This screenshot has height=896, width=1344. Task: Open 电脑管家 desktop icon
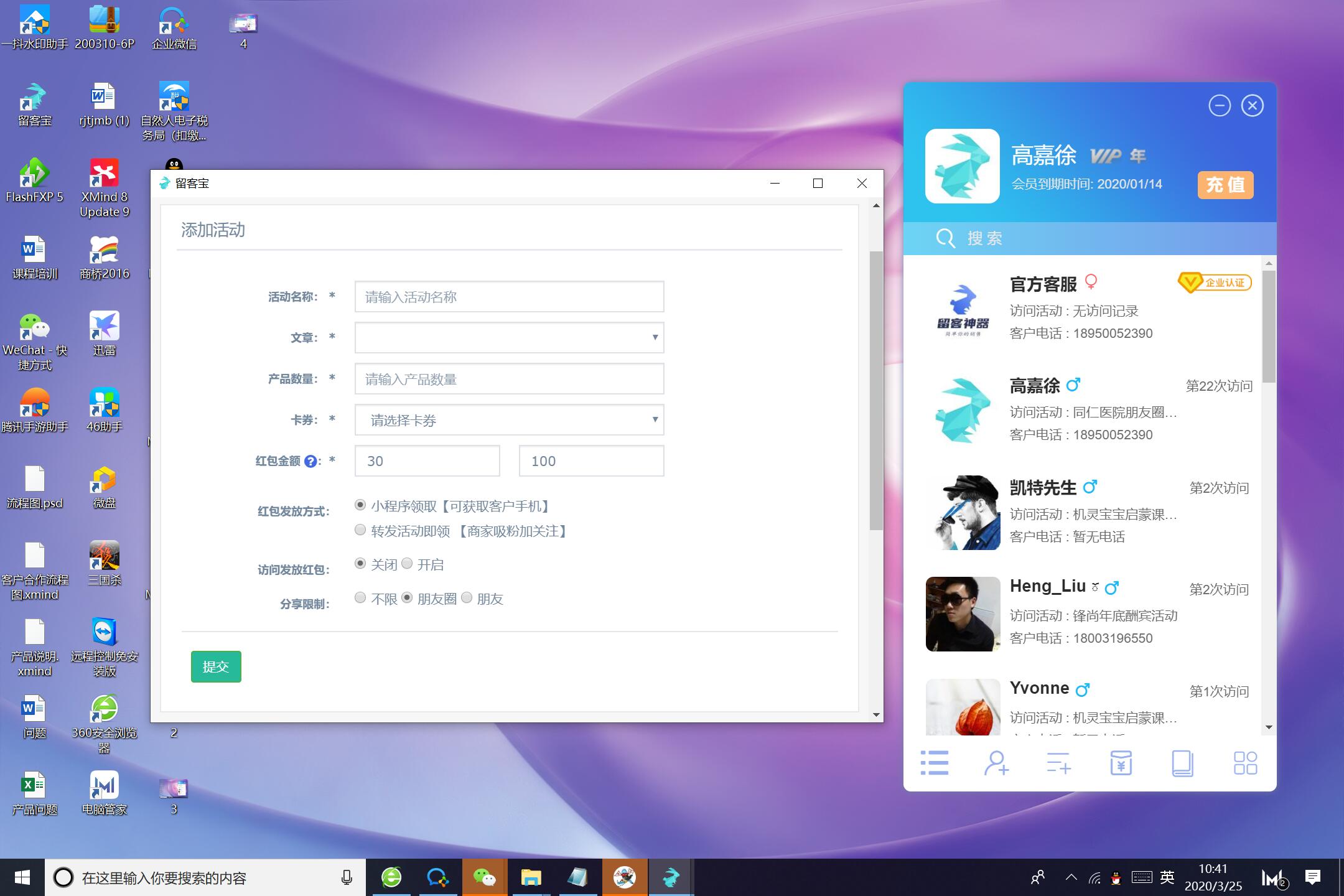pos(105,793)
